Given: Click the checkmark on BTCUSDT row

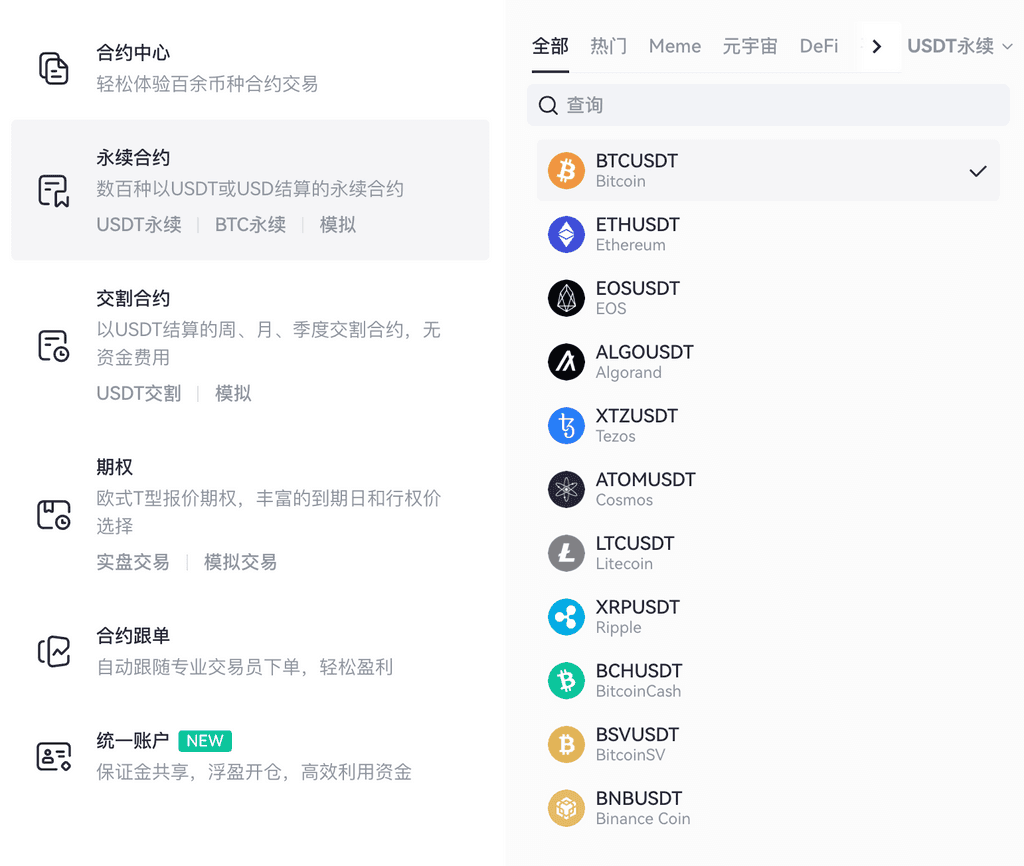Looking at the screenshot, I should click(x=977, y=171).
